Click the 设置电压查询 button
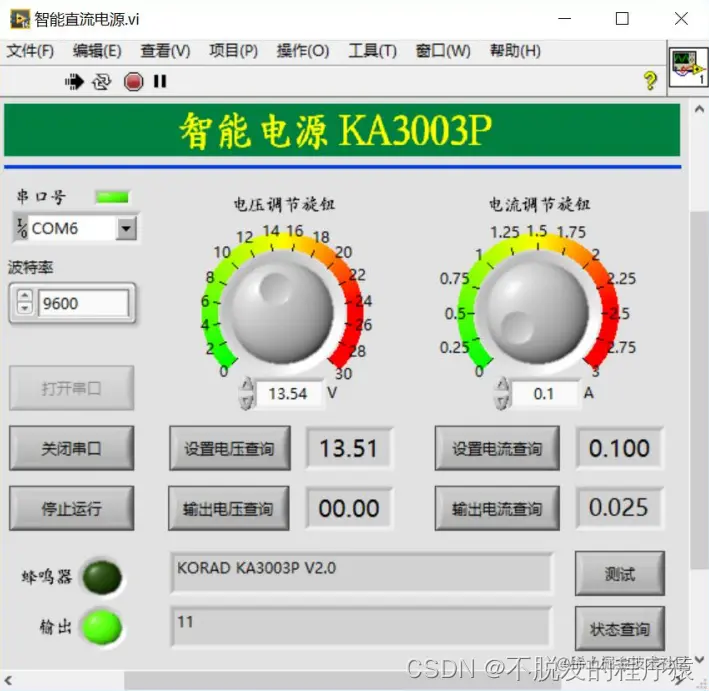Screen dimensions: 709x691 (x=230, y=449)
